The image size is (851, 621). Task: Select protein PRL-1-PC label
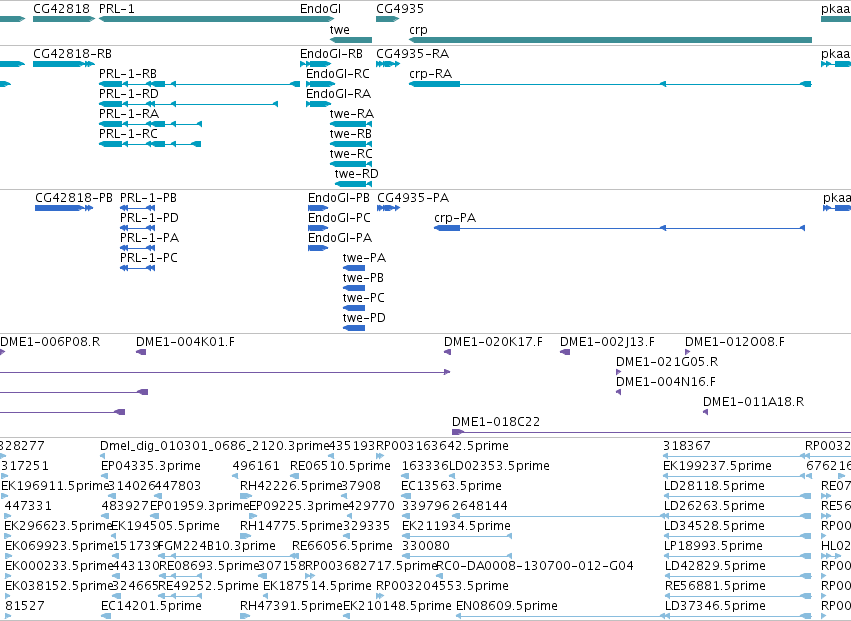149,258
